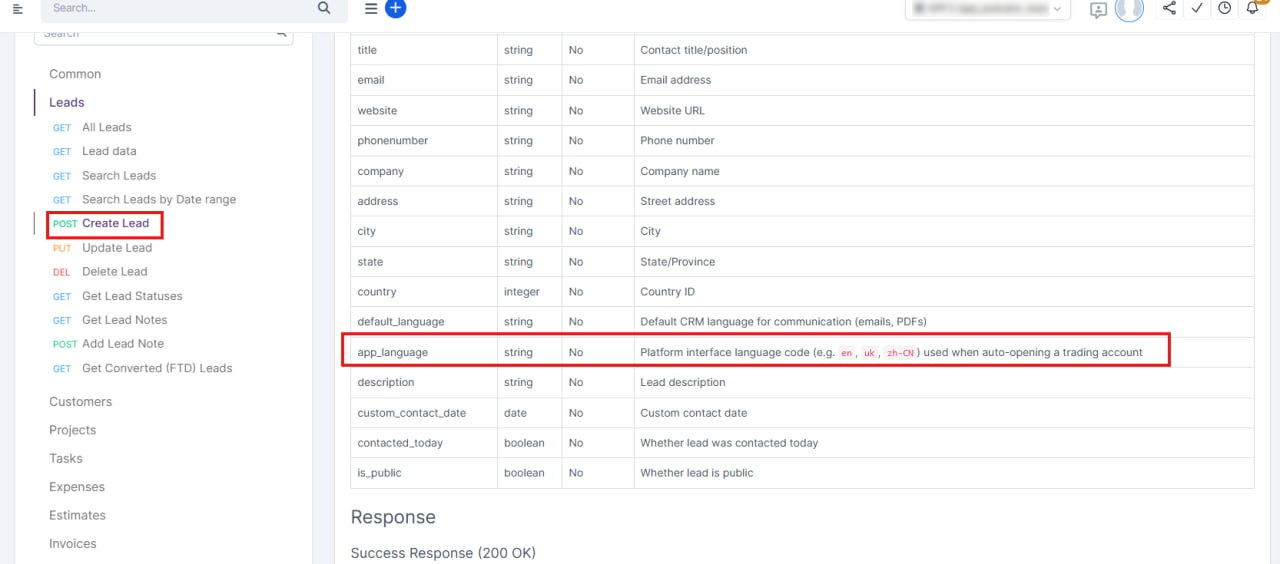Image resolution: width=1280 pixels, height=564 pixels.
Task: Open Get Converted (FTD) Leads endpoint
Action: pyautogui.click(x=156, y=368)
